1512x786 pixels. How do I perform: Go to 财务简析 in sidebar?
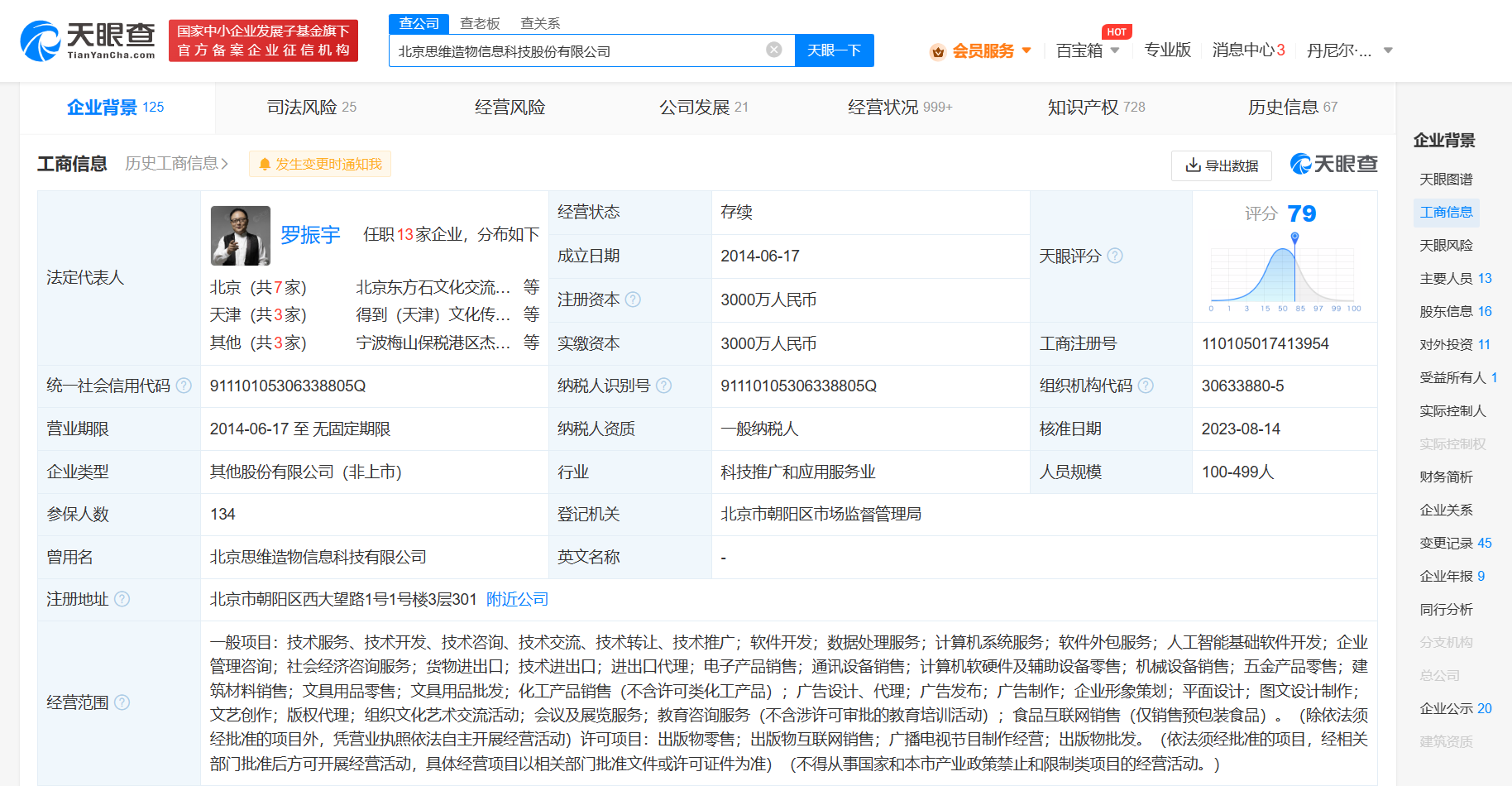[1446, 477]
